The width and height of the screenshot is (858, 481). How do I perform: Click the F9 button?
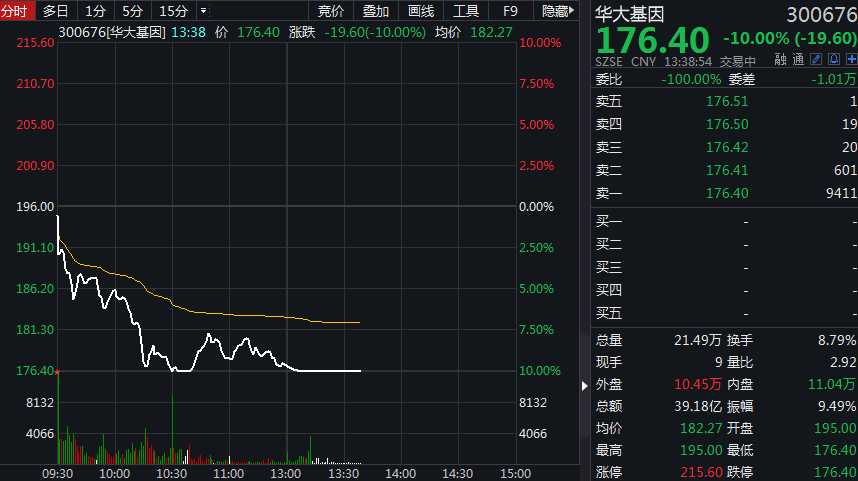(510, 11)
